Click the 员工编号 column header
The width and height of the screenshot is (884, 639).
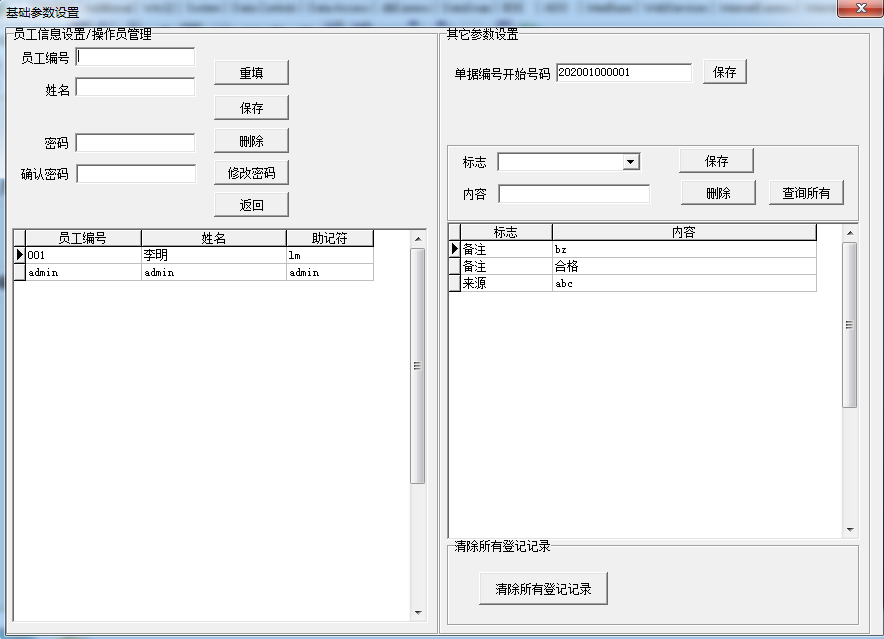[x=83, y=238]
